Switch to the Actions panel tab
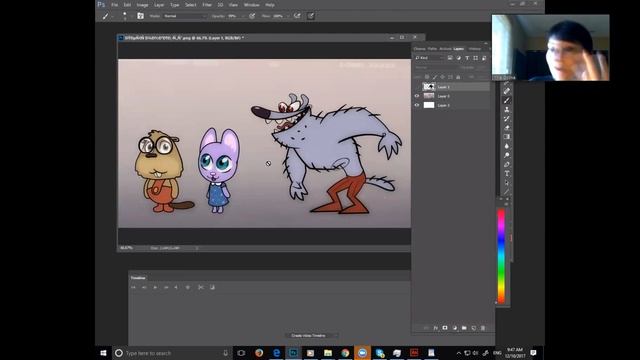The image size is (640, 360). (445, 49)
